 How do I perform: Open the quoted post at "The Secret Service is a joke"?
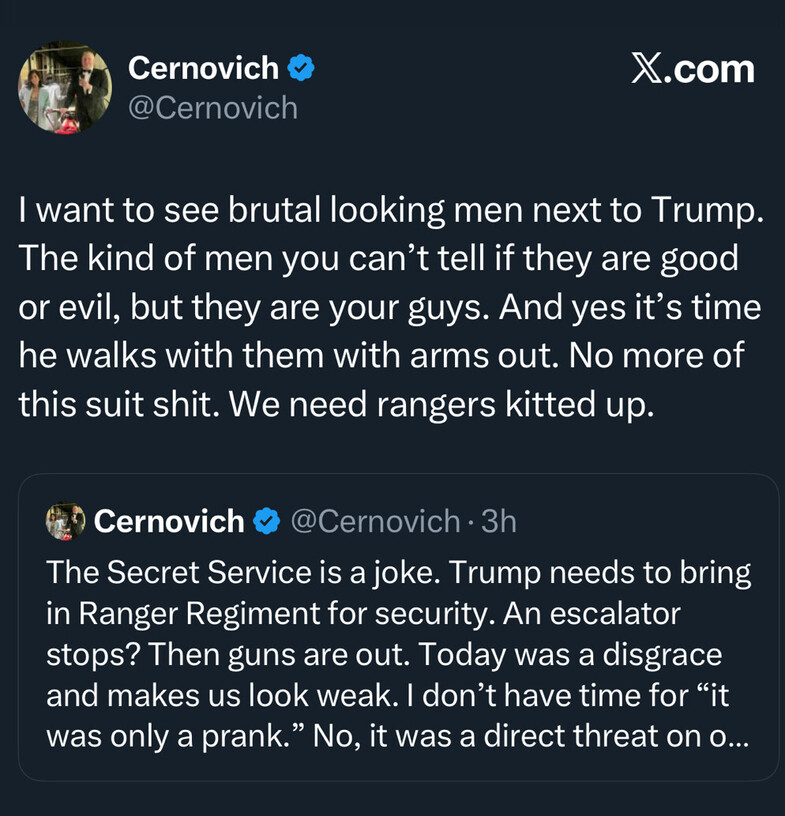pos(398,572)
